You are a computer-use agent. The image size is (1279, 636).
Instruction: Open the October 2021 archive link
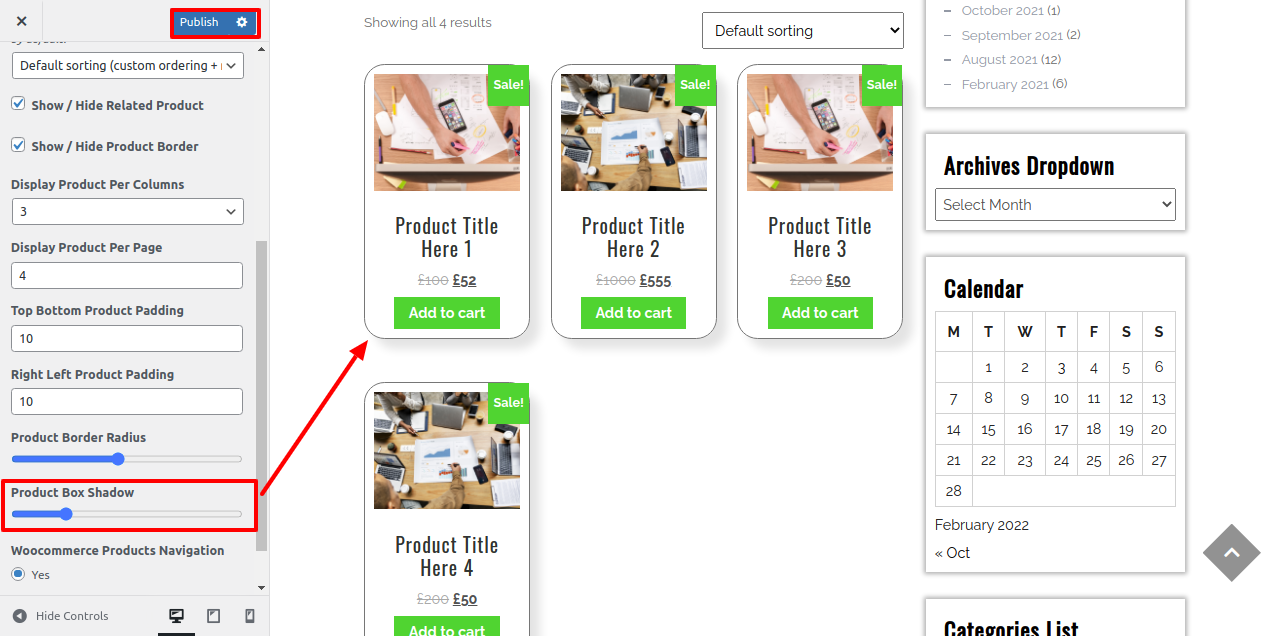coord(1004,10)
